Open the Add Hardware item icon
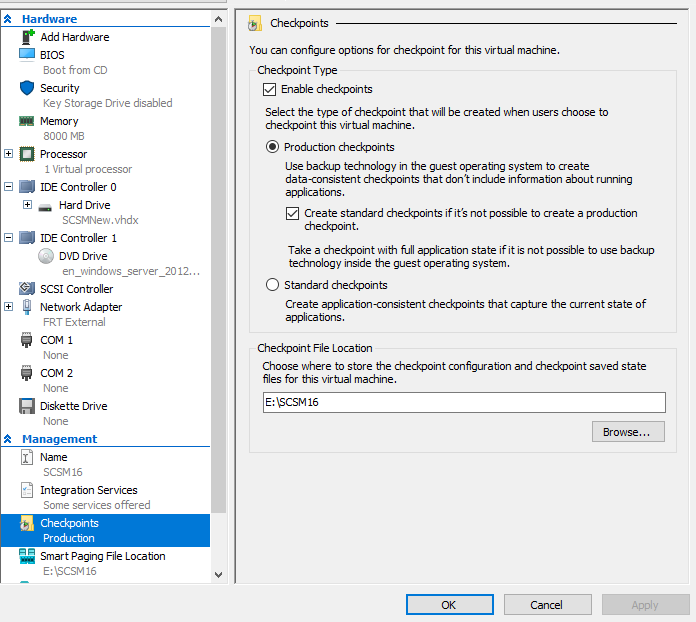696x622 pixels. click(x=28, y=37)
